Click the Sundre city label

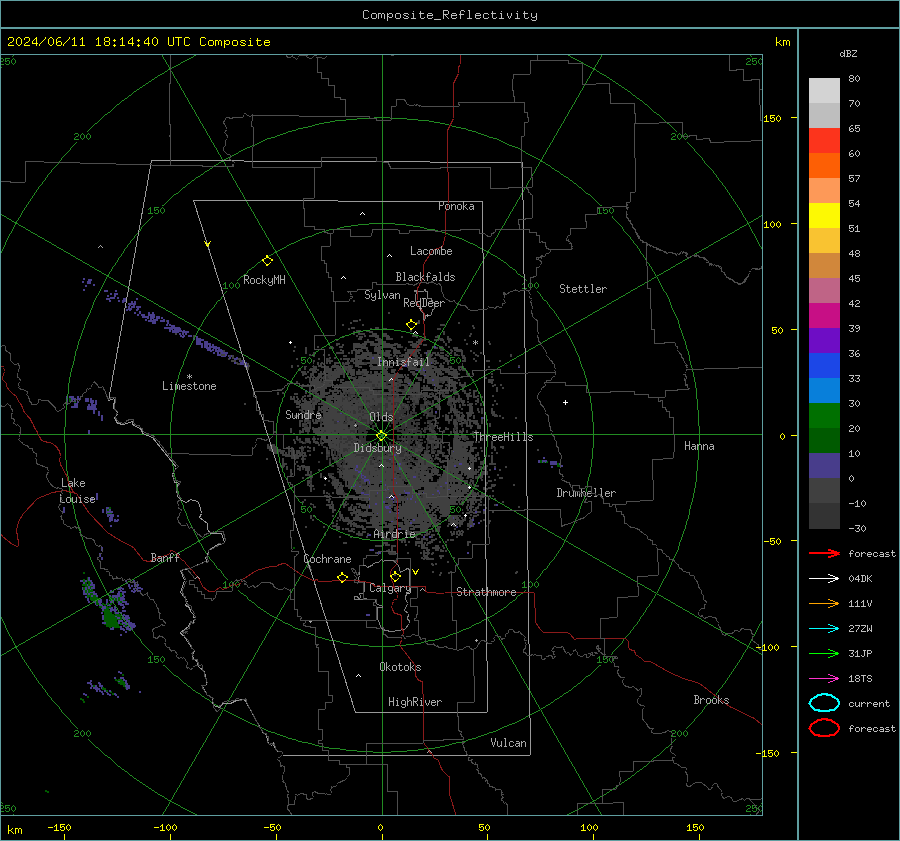coord(303,414)
